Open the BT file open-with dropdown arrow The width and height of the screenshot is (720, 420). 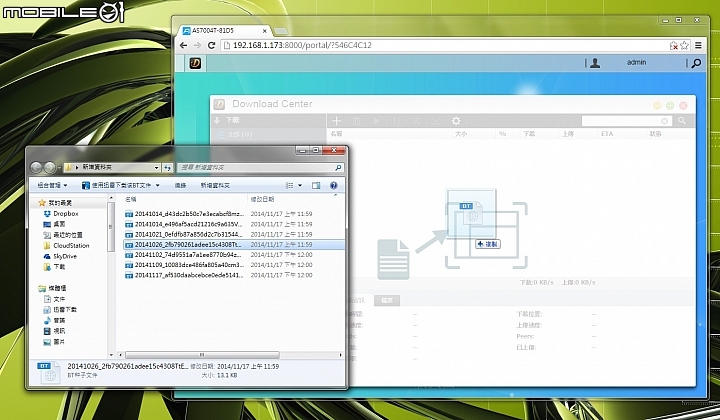[x=158, y=185]
